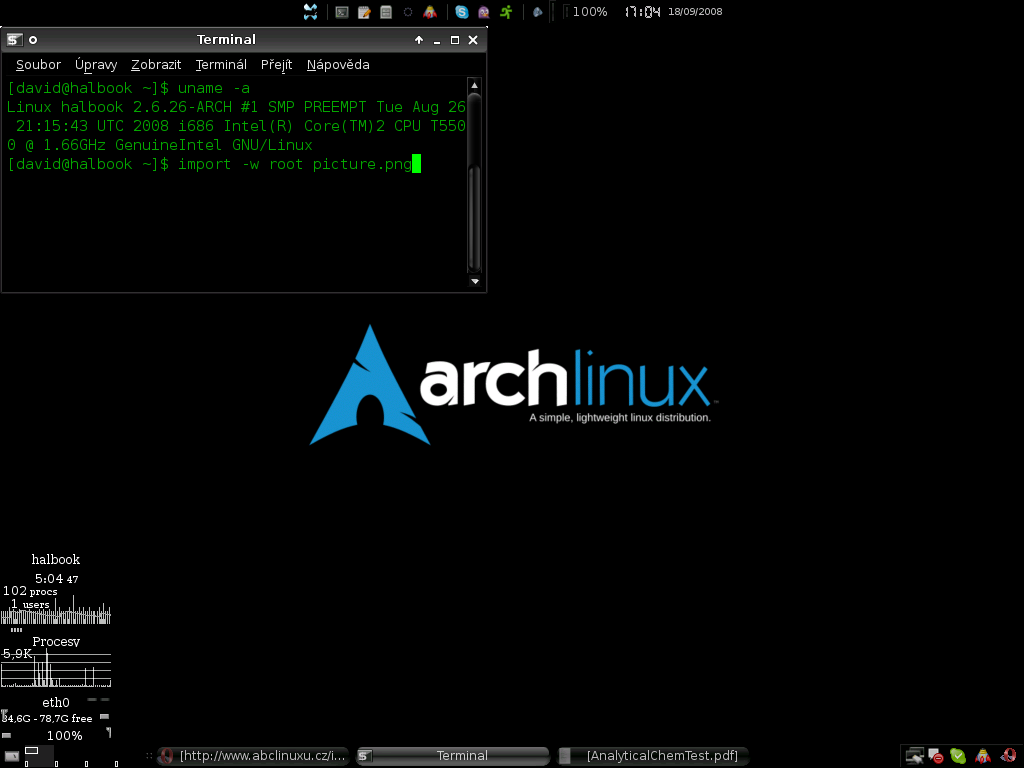This screenshot has width=1024, height=768.
Task: Launch the terminal from the top panel launcher
Action: (x=342, y=12)
